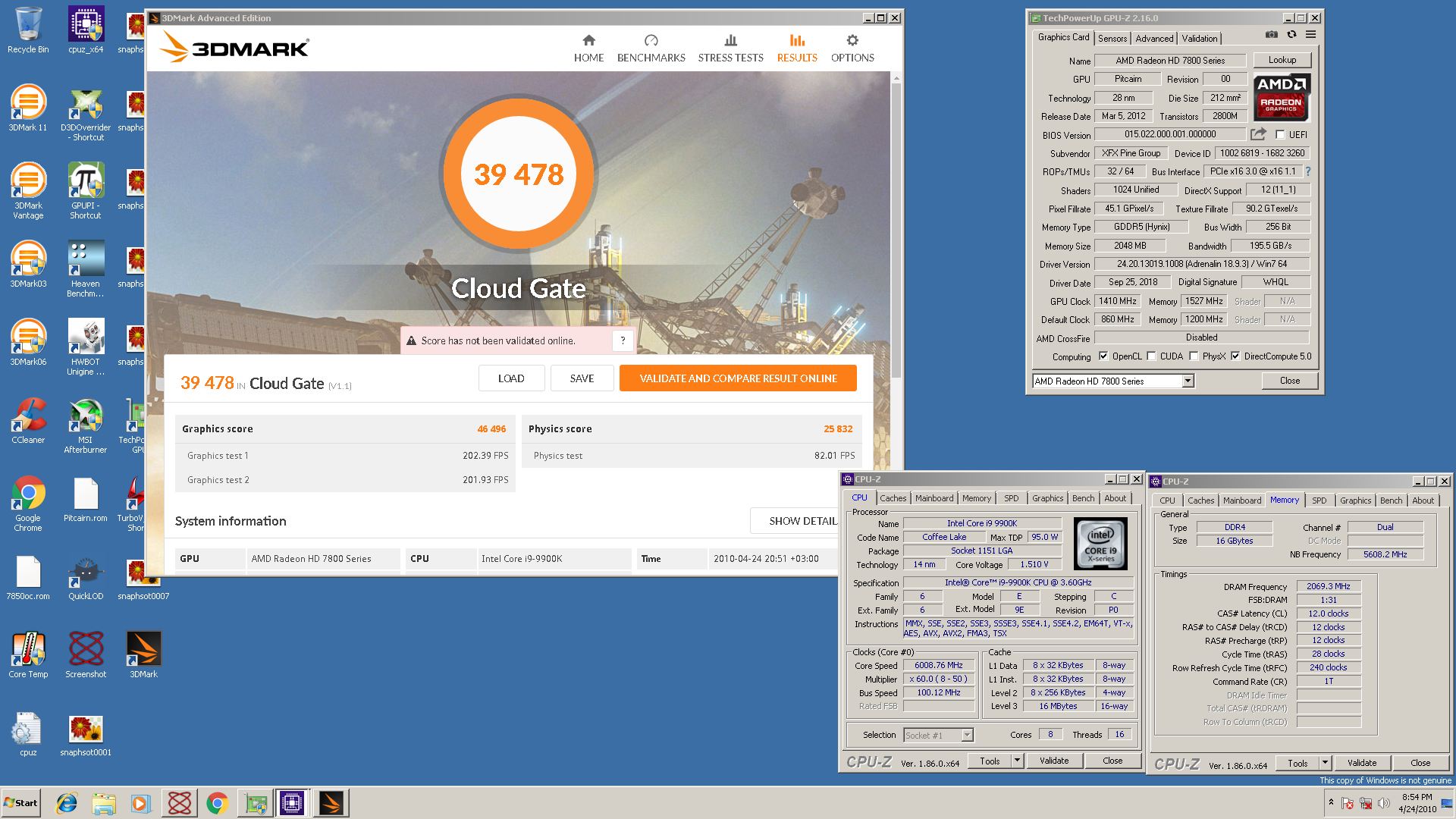Open the 3DMark OPTIONS gear
Image resolution: width=1456 pixels, height=819 pixels.
852,49
